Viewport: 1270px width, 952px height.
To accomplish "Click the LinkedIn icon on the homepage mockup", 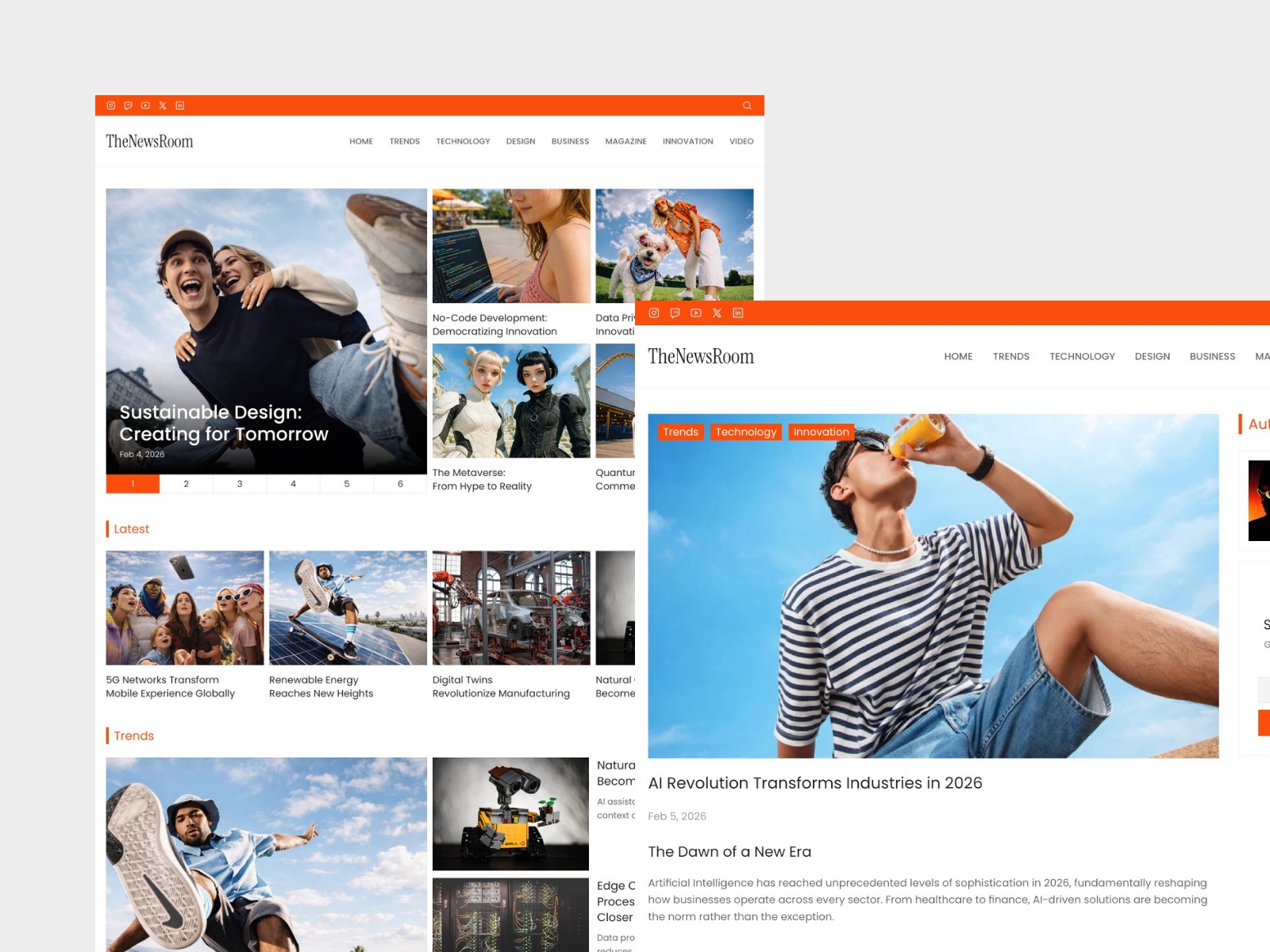I will pos(180,106).
